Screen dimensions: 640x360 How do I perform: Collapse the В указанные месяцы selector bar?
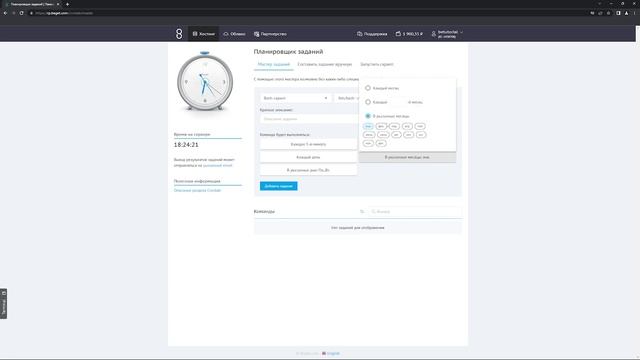407,157
